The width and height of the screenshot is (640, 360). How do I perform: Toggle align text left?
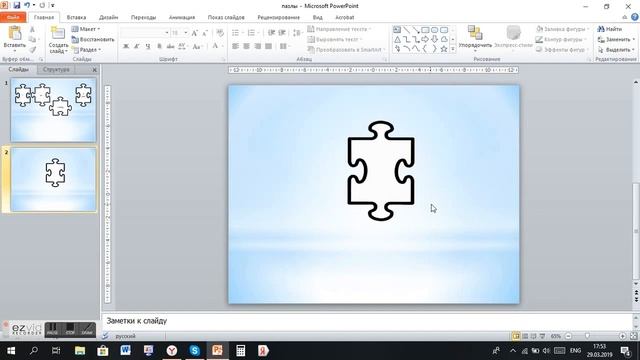236,46
